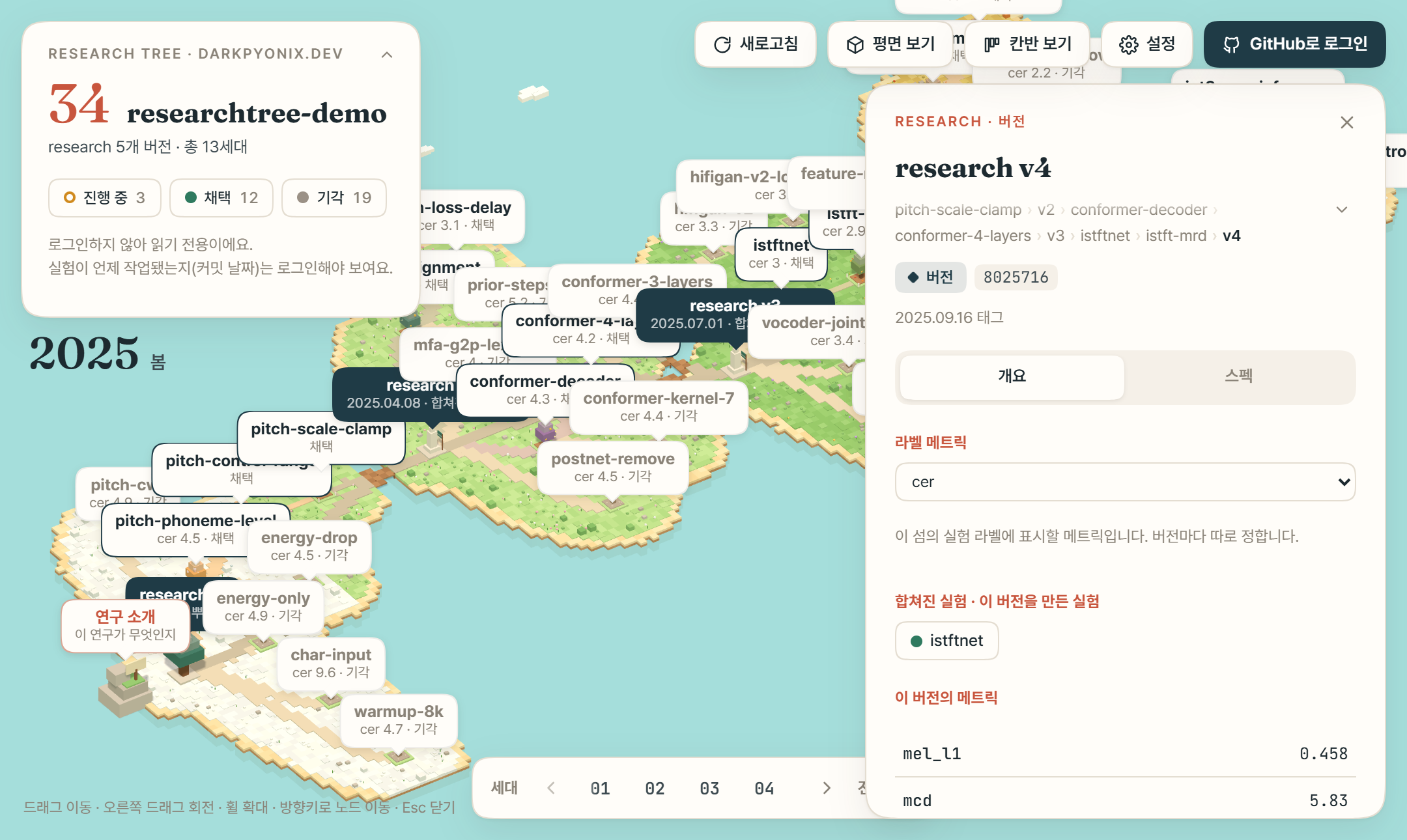Image resolution: width=1407 pixels, height=840 pixels.
Task: Select generation 03
Action: 709,789
